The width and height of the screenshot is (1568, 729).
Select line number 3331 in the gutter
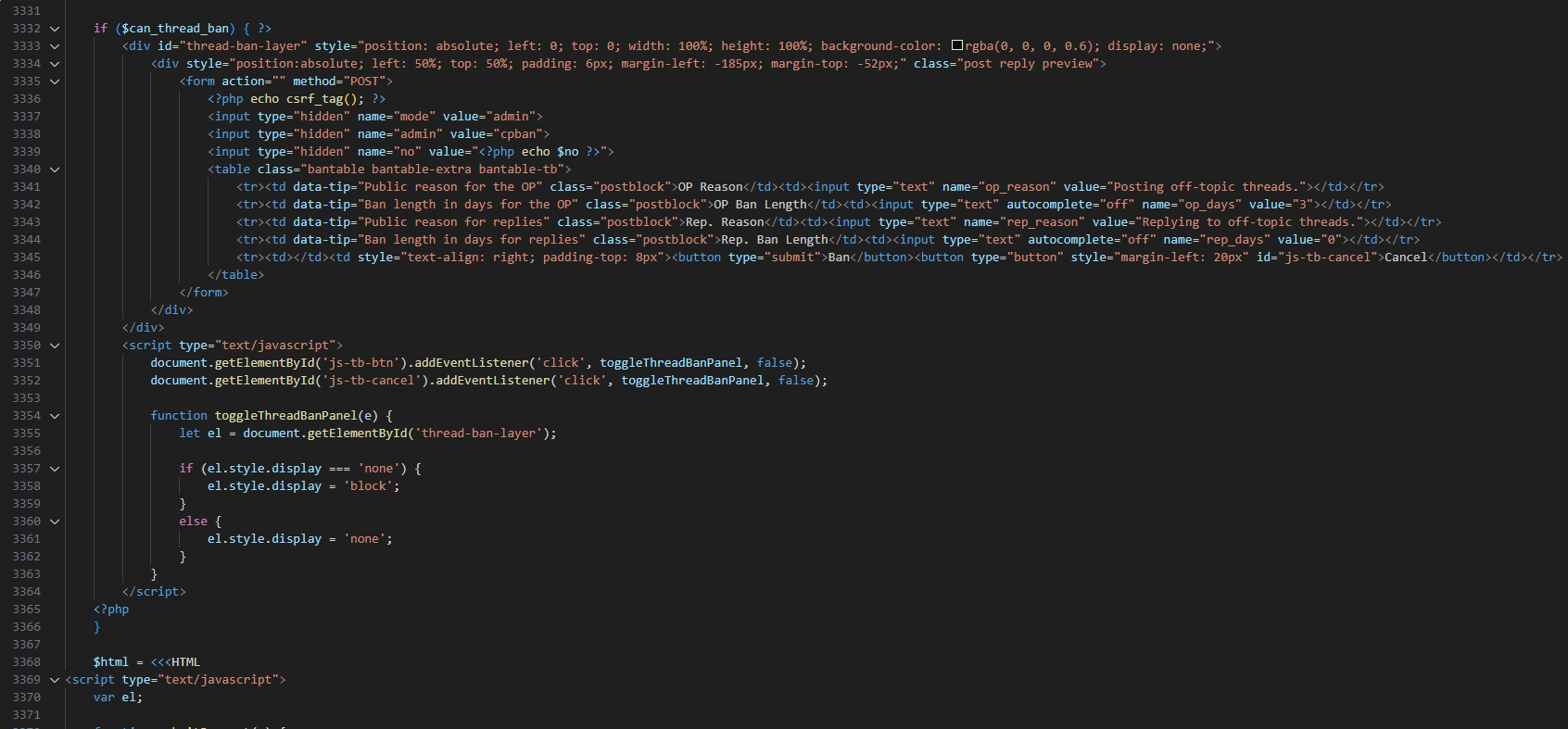[x=27, y=11]
